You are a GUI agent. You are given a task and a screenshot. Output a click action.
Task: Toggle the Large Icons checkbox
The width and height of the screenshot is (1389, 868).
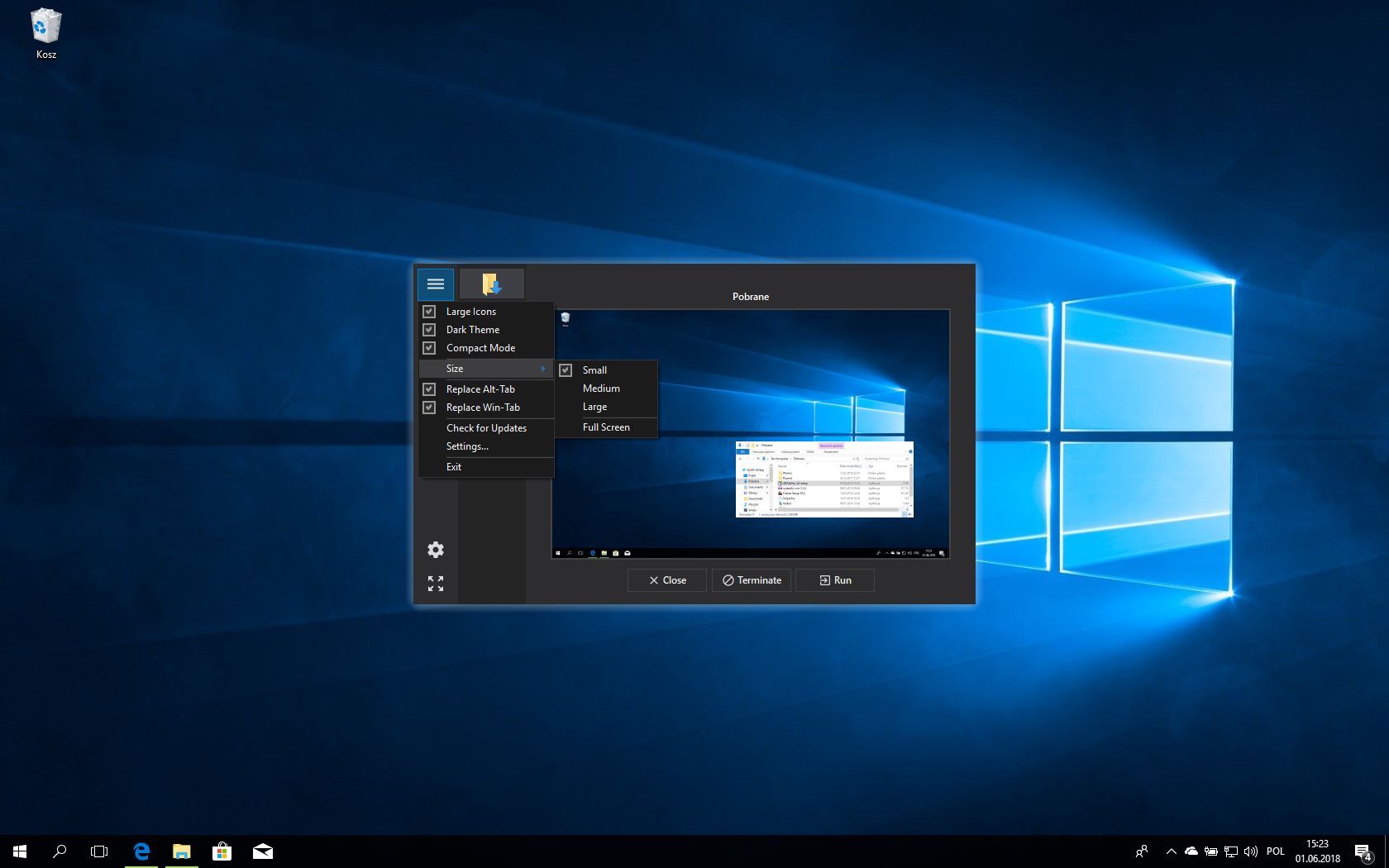point(429,312)
